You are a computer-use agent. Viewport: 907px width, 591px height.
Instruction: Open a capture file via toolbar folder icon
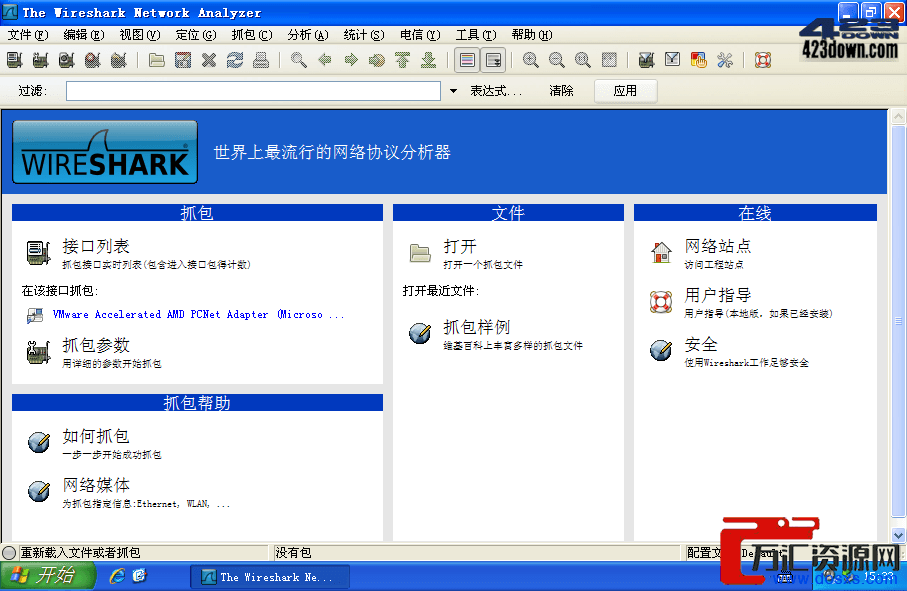tap(157, 60)
